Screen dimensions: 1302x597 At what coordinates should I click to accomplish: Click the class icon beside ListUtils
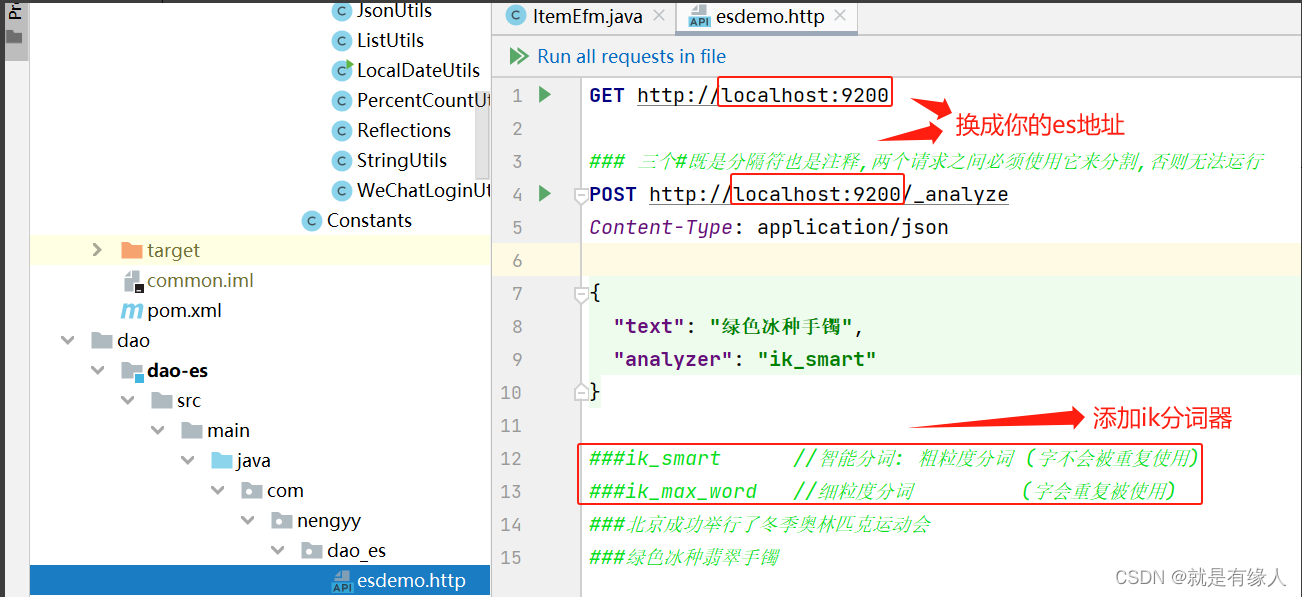click(342, 41)
